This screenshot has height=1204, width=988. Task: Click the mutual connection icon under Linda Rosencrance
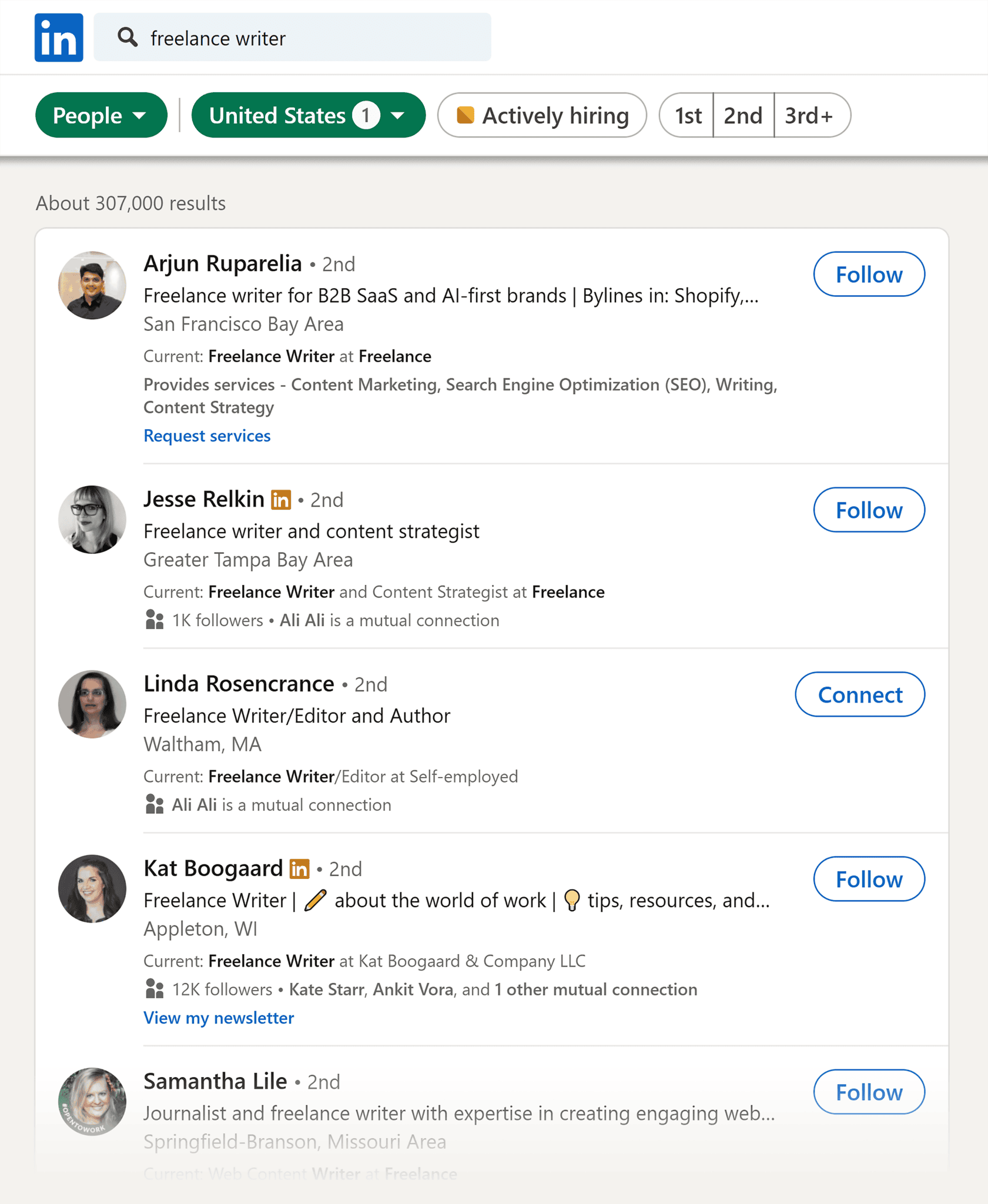pyautogui.click(x=154, y=804)
